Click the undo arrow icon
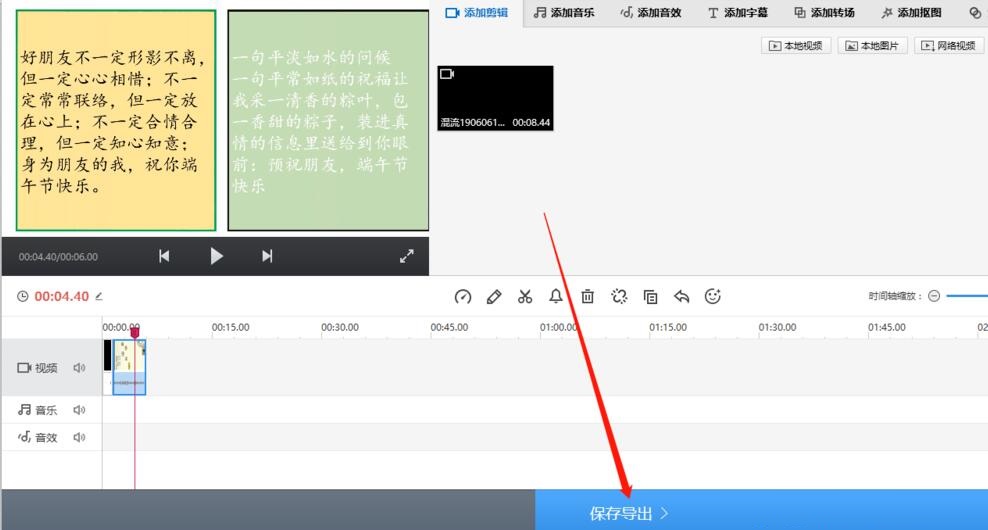The height and width of the screenshot is (530, 988). [x=682, y=297]
